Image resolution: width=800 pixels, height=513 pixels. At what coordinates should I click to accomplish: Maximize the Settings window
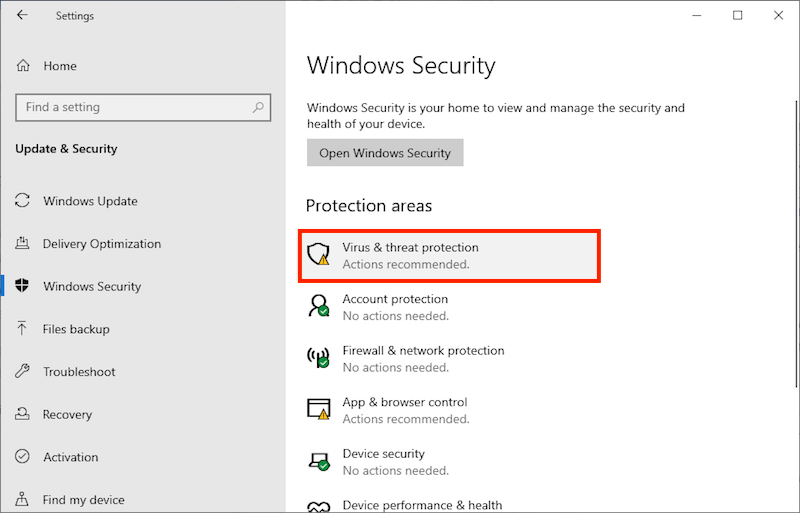pos(738,15)
